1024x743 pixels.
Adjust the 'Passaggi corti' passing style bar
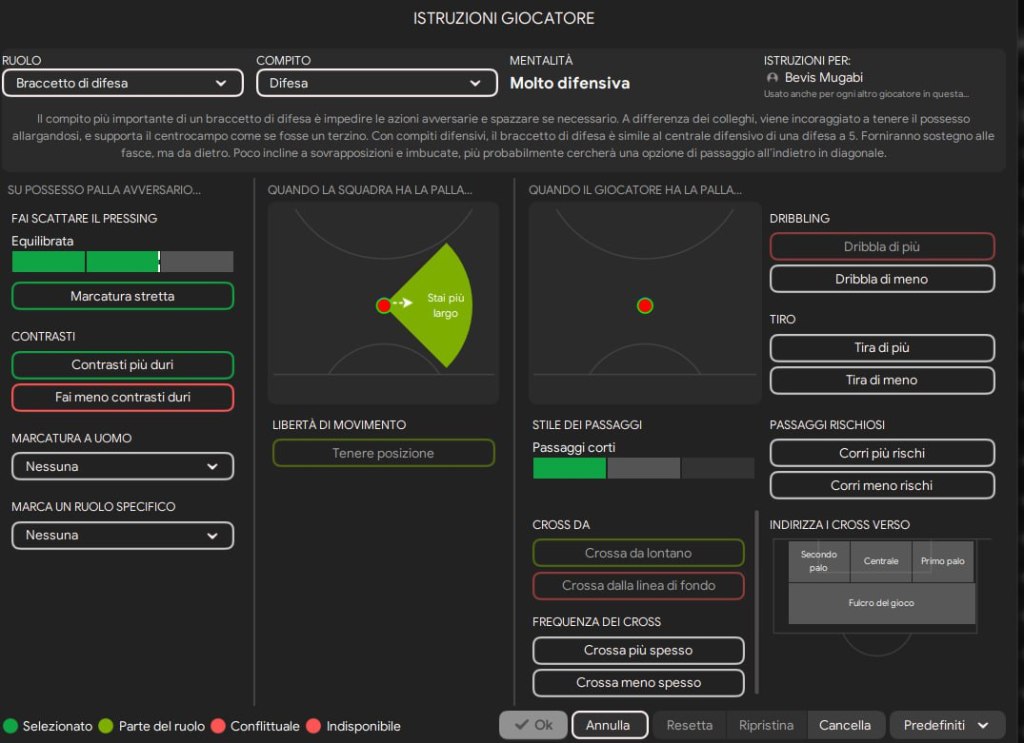[643, 468]
